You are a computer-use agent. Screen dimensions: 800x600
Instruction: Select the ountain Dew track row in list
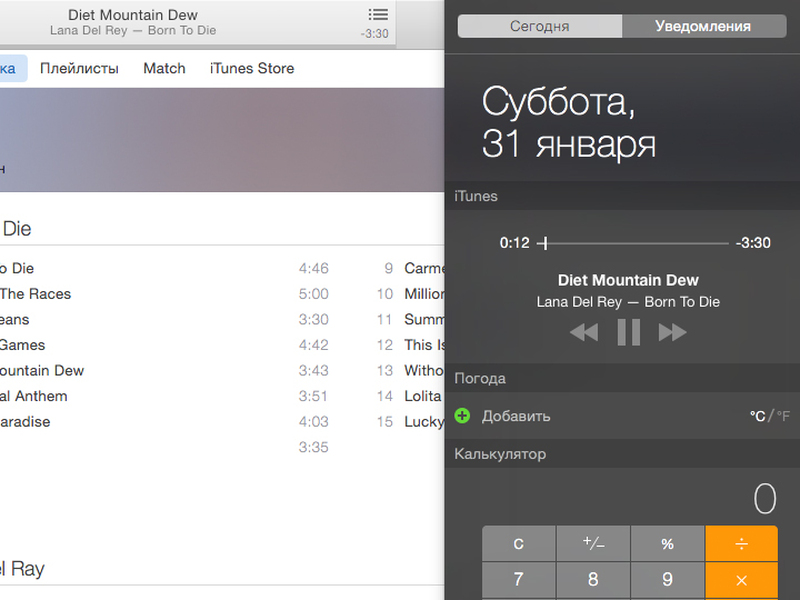pyautogui.click(x=165, y=370)
